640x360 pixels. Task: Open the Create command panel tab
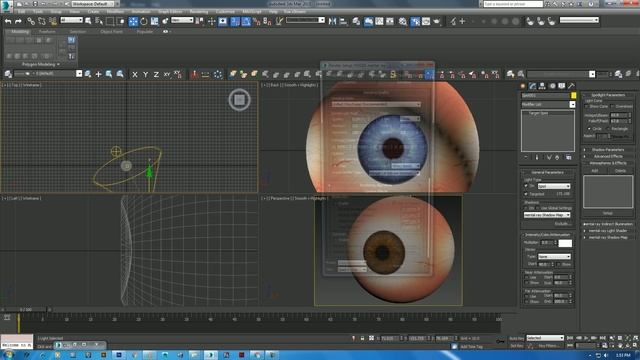point(523,86)
